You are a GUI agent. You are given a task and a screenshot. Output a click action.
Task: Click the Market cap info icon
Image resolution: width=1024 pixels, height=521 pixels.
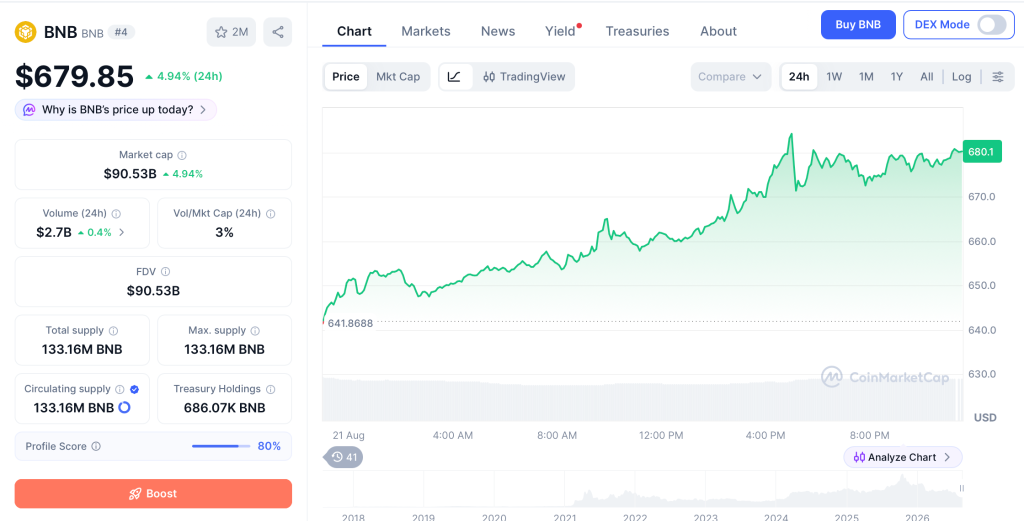(x=182, y=155)
